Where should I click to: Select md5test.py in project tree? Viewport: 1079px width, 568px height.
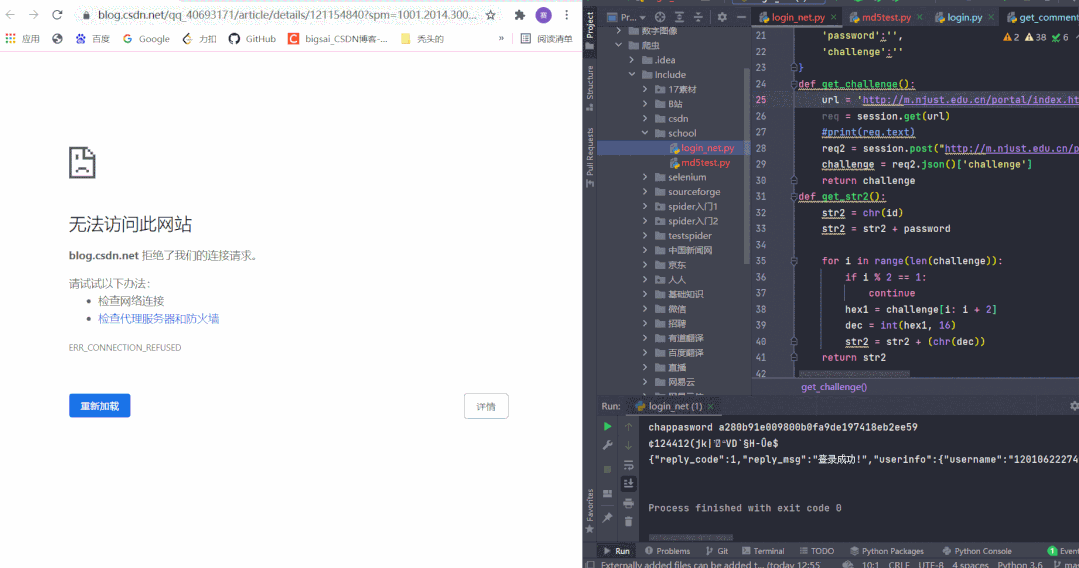[x=700, y=162]
